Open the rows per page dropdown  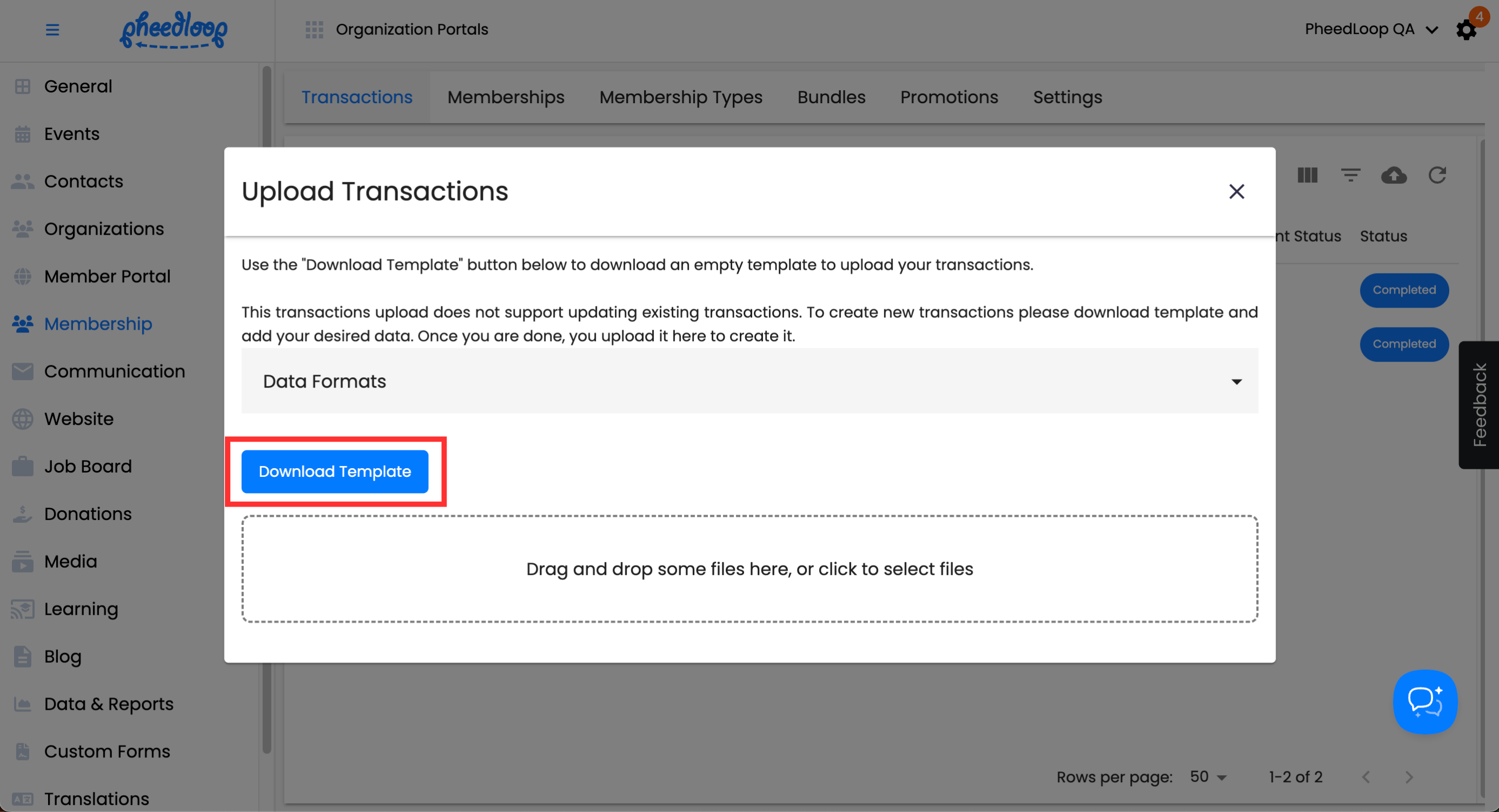point(1208,776)
